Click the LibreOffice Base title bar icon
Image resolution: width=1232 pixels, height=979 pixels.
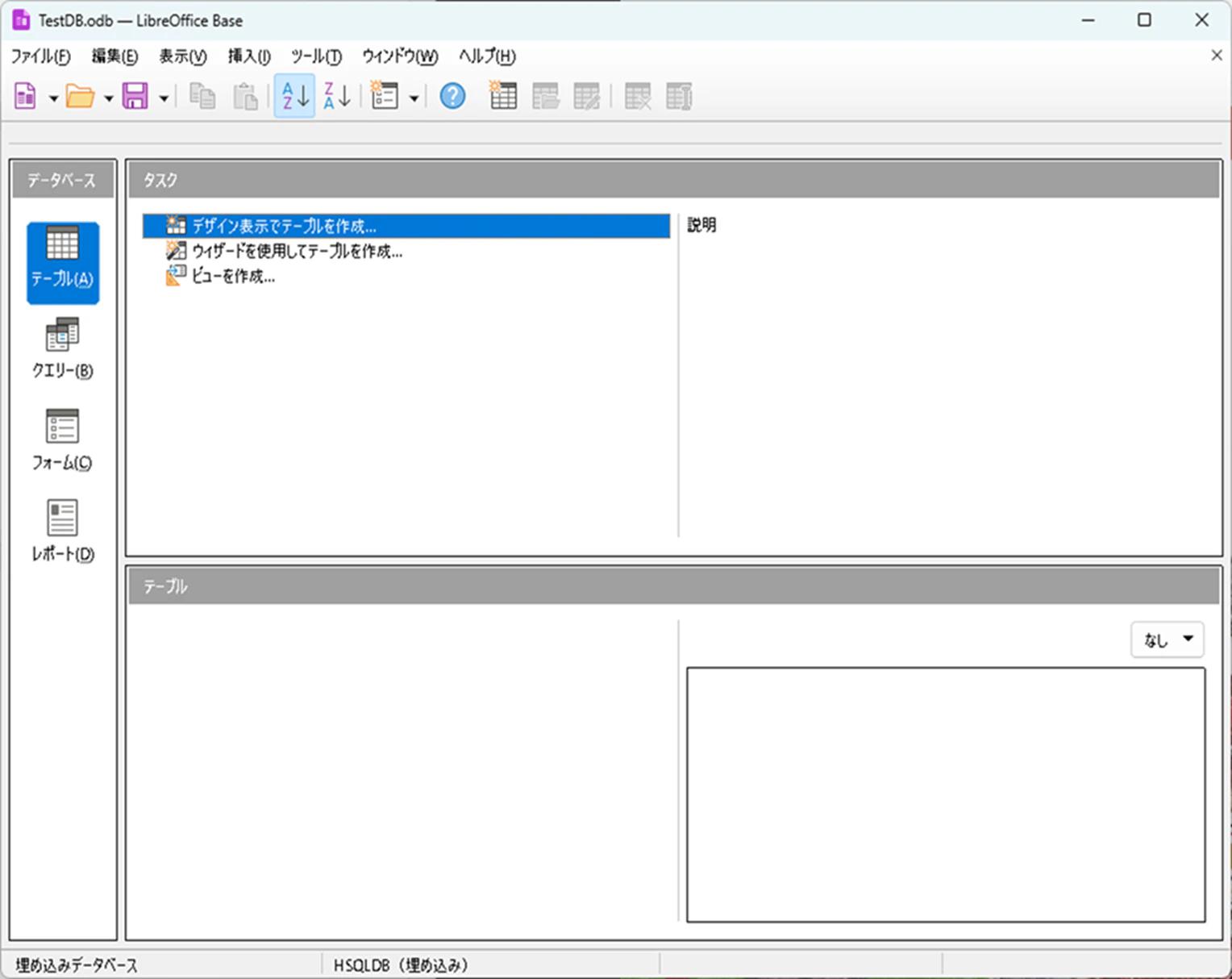point(21,20)
